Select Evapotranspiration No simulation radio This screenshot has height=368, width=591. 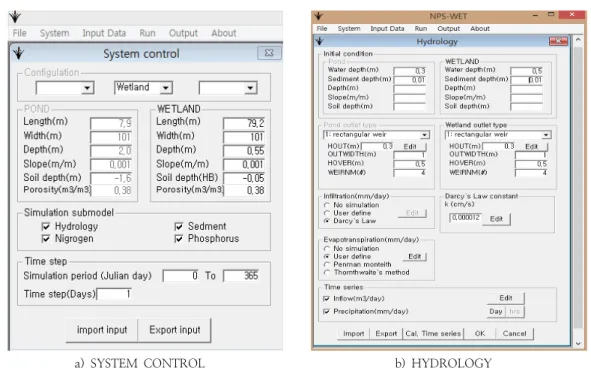point(327,249)
